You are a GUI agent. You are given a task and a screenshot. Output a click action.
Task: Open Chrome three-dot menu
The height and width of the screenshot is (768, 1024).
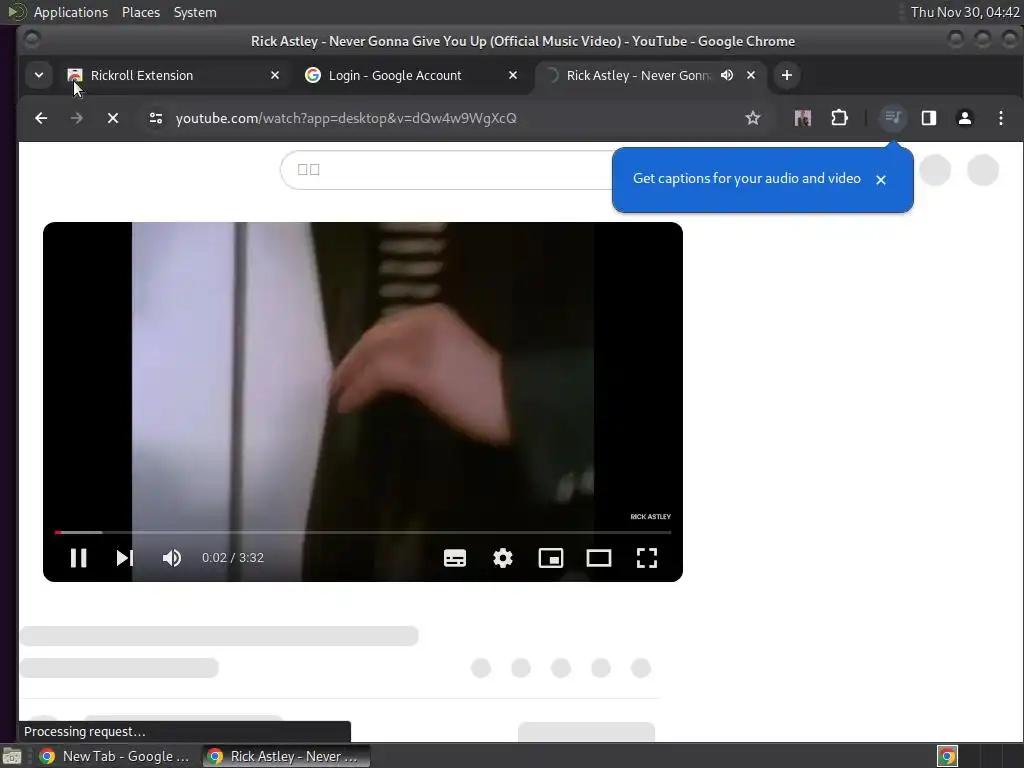1001,118
